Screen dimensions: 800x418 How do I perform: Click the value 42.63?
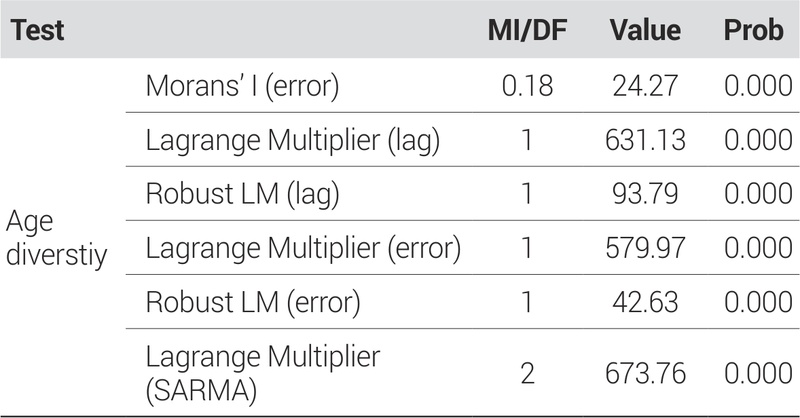click(x=645, y=301)
